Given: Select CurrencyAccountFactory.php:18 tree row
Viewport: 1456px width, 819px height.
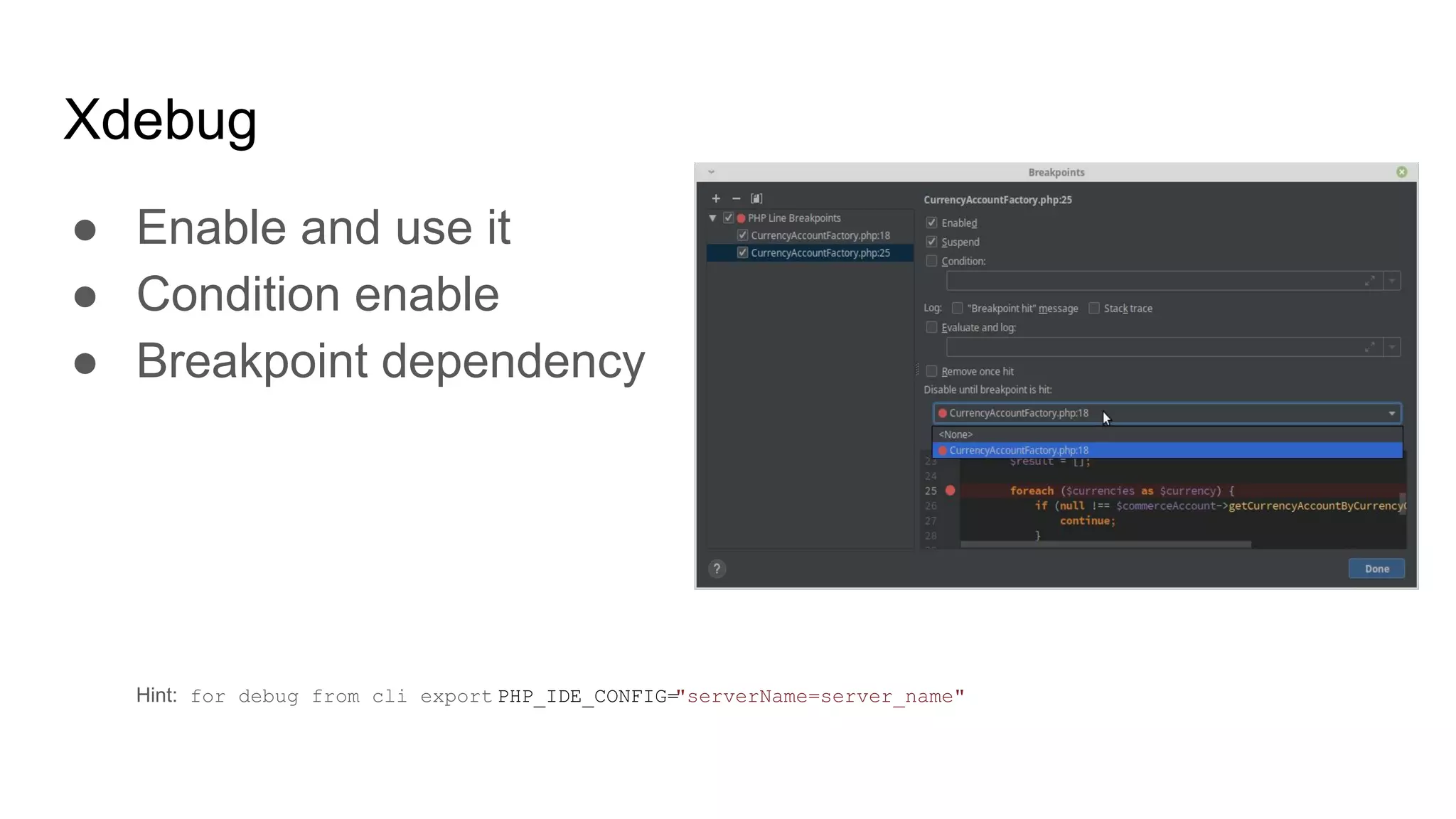Looking at the screenshot, I should 810,235.
